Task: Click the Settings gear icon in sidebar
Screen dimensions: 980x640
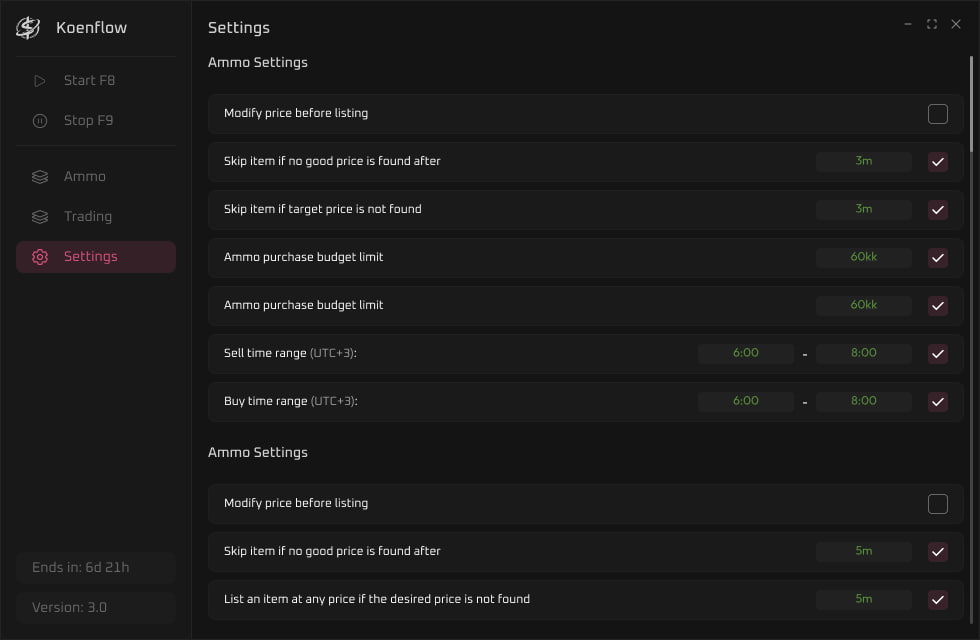Action: (x=39, y=257)
